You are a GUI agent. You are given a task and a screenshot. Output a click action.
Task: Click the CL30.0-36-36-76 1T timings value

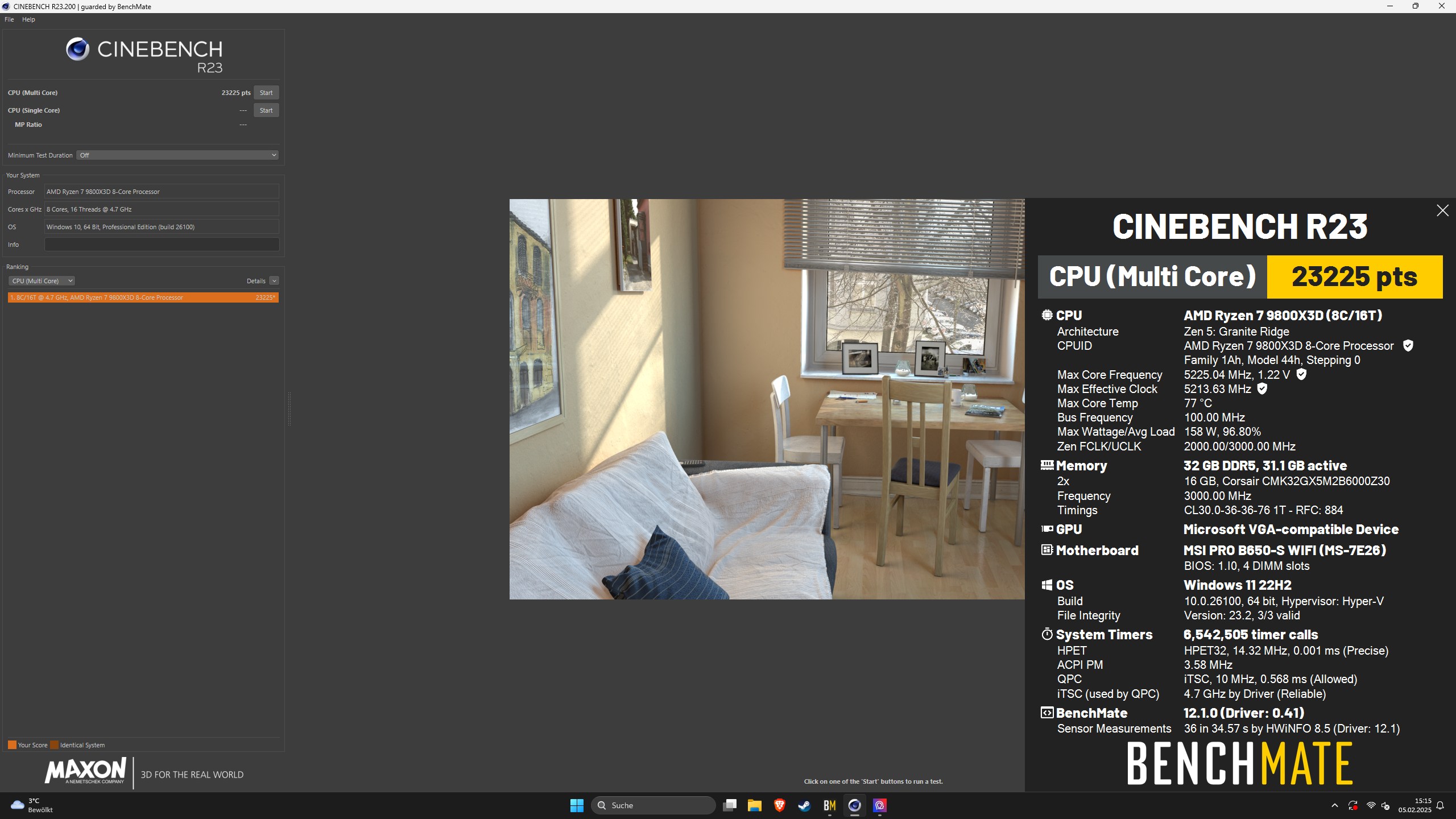tap(1263, 510)
